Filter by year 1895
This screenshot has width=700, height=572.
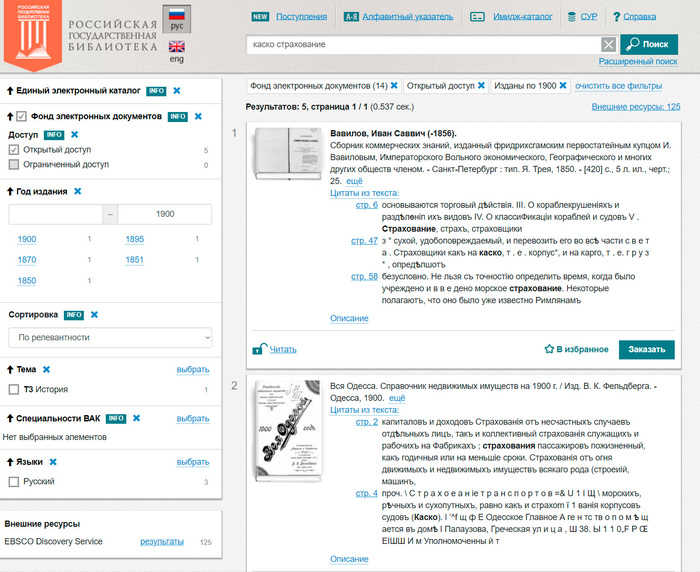(134, 239)
